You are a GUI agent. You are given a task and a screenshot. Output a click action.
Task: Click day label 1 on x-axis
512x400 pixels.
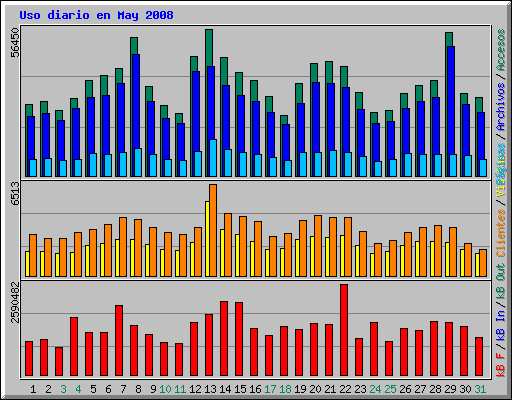[33, 389]
